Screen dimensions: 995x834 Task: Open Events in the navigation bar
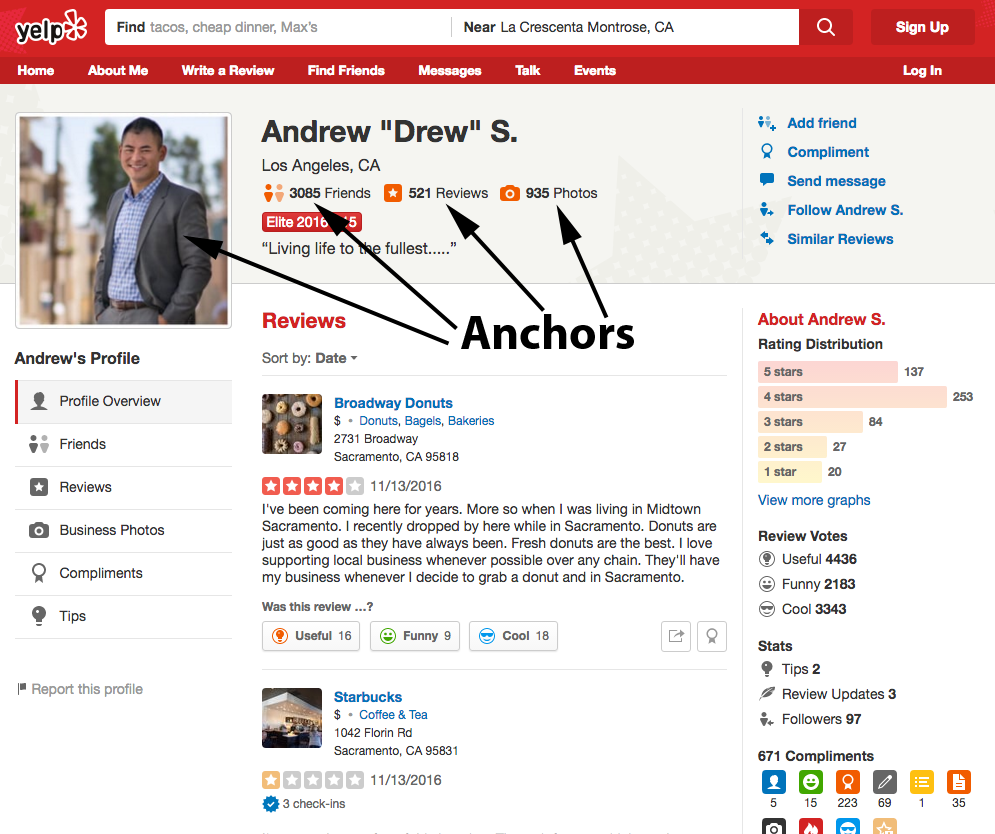click(595, 70)
